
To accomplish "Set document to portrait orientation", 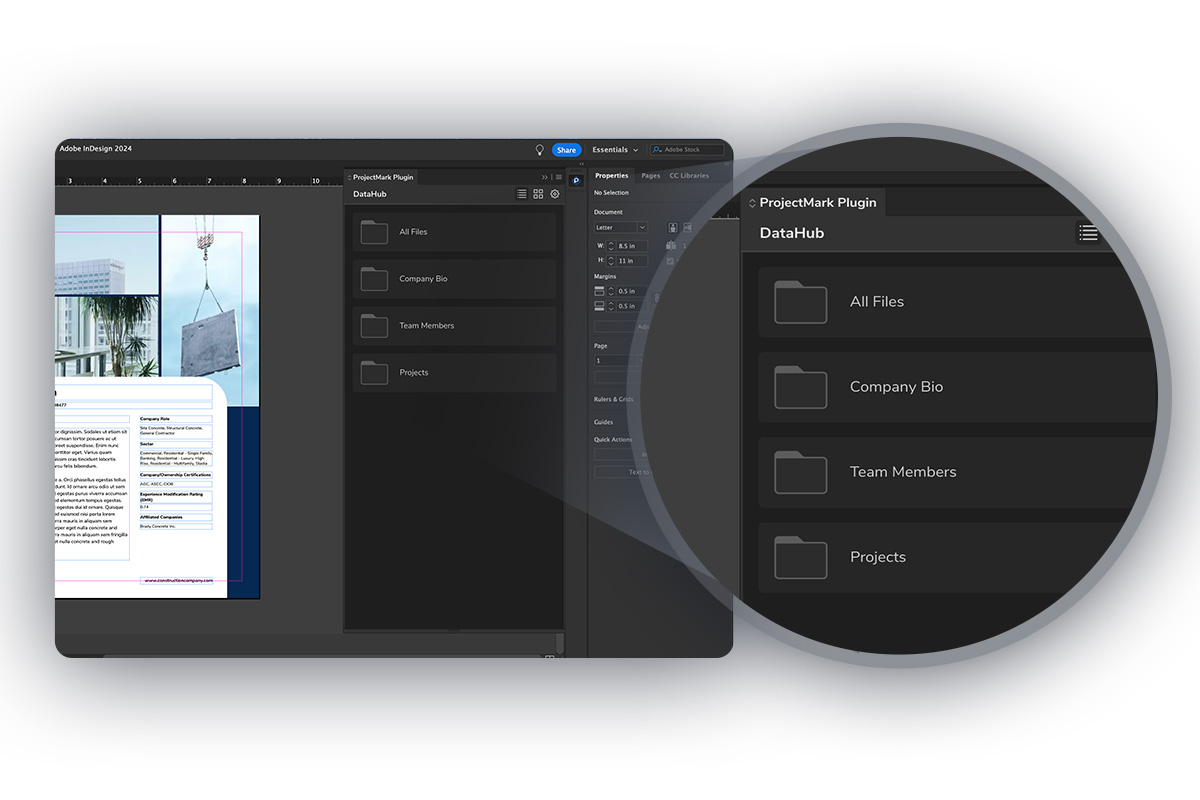I will point(673,227).
